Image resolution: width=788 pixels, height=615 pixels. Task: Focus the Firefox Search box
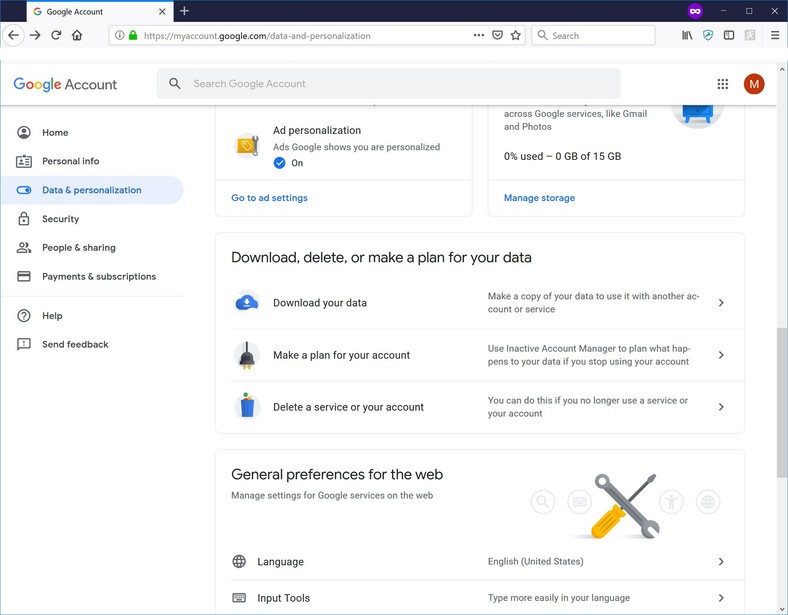click(593, 35)
